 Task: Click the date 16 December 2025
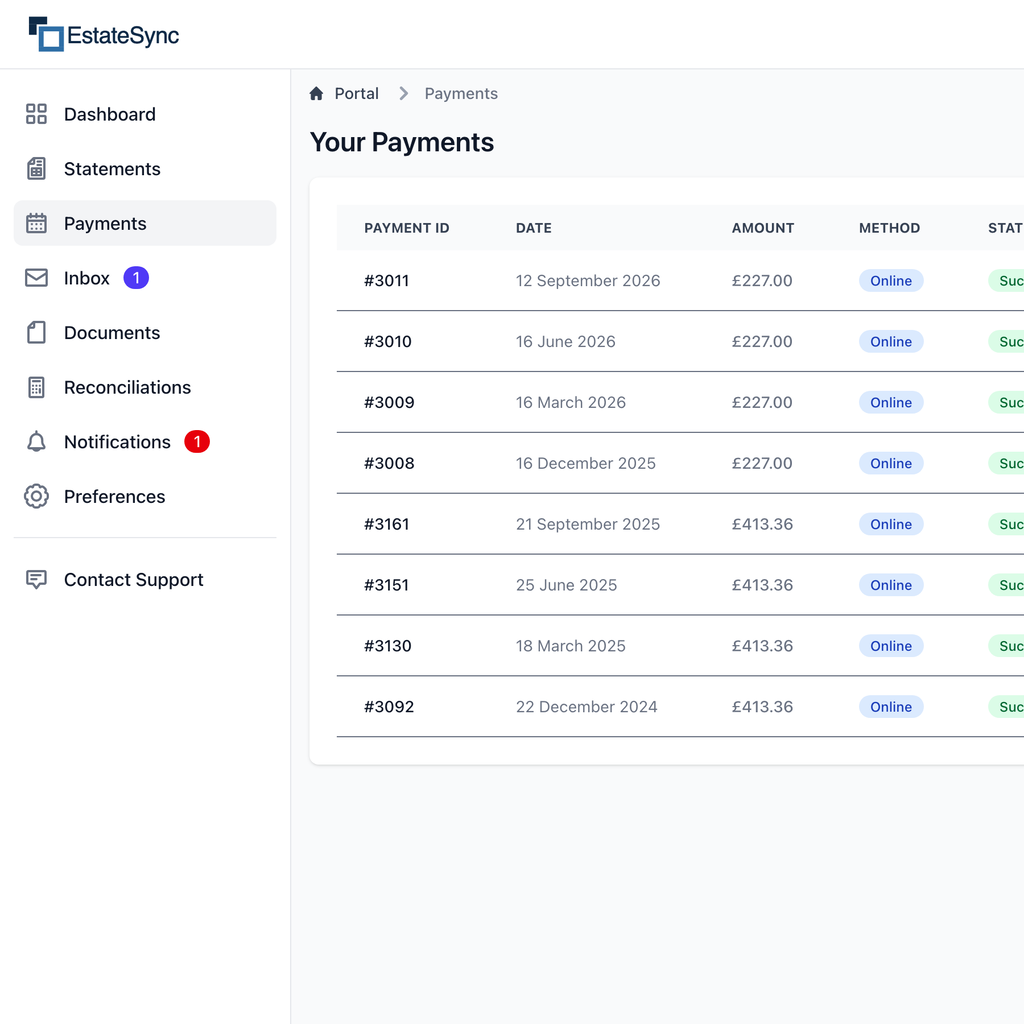tap(586, 463)
